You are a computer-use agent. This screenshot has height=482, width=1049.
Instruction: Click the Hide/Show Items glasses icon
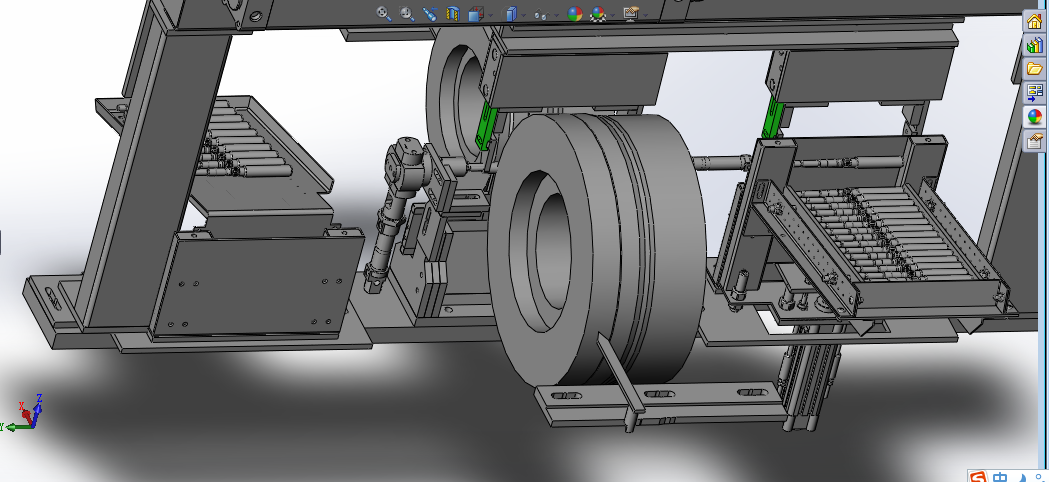pos(541,14)
